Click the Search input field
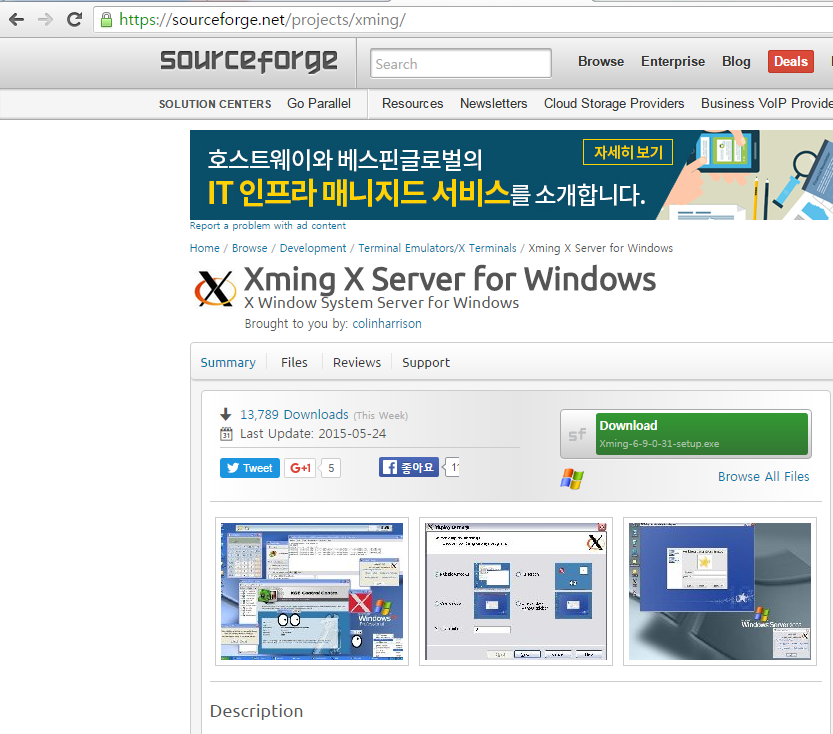This screenshot has height=734, width=833. (x=459, y=62)
